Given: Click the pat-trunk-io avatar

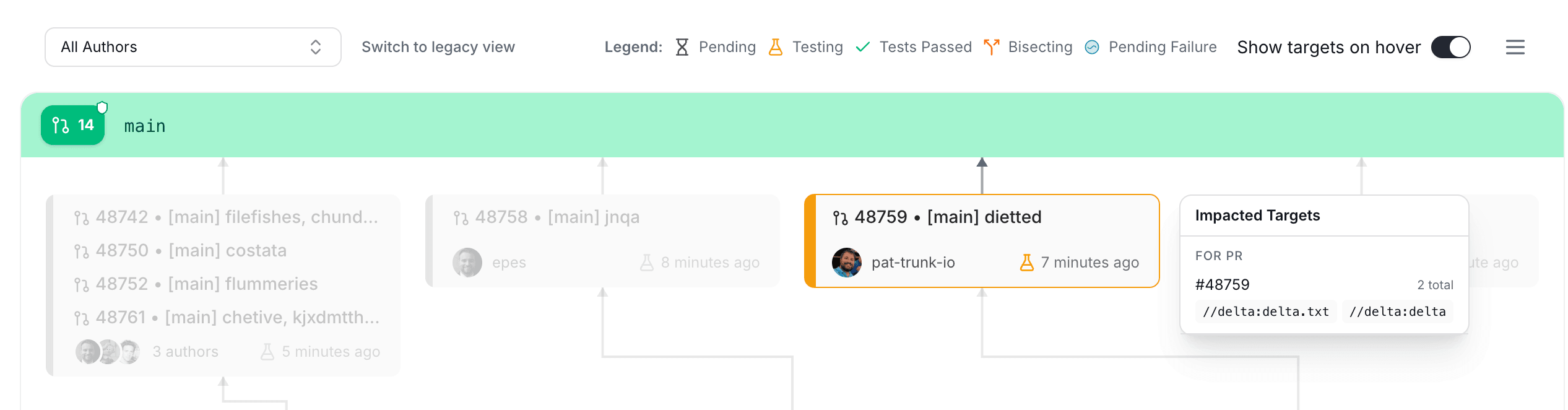Looking at the screenshot, I should [x=846, y=263].
